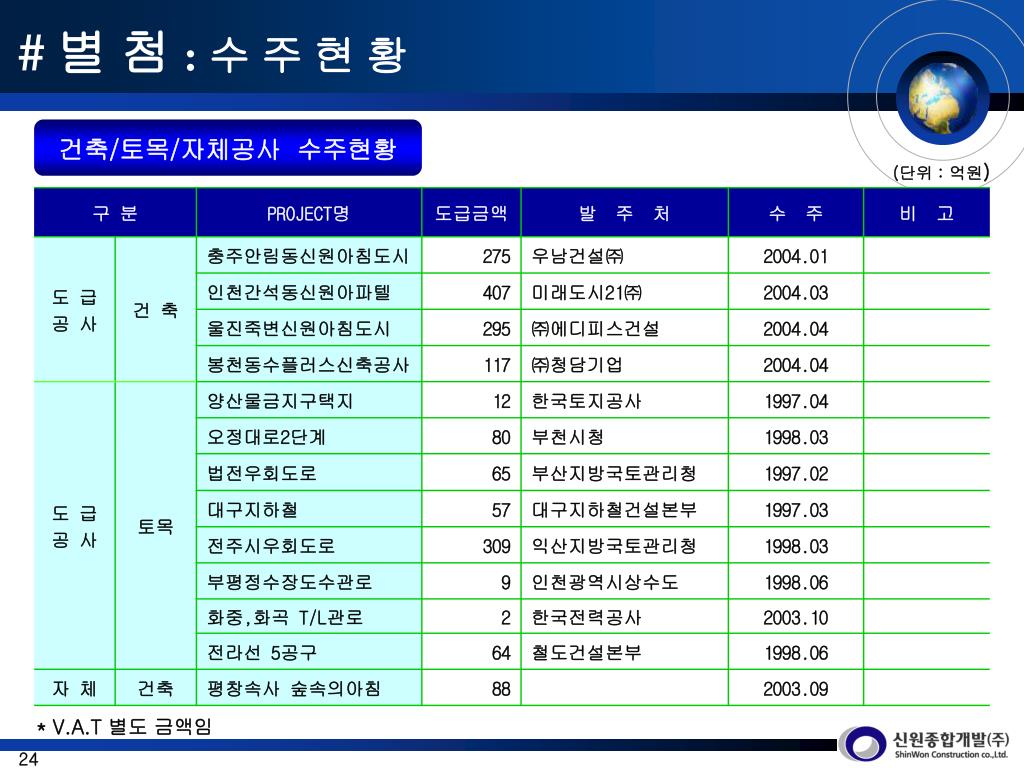Select the '양산물금지구택지' project cell
The height and width of the screenshot is (768, 1024).
click(309, 400)
